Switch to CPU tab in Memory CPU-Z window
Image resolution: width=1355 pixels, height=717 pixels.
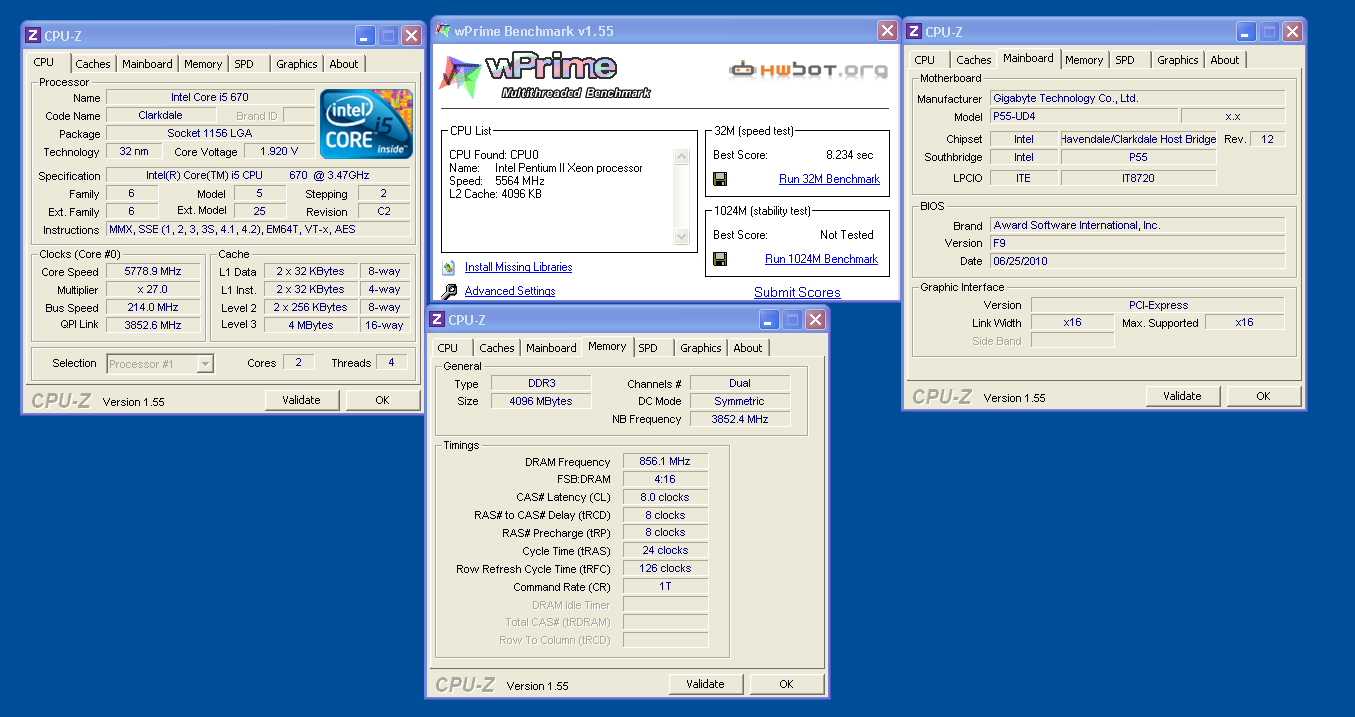(448, 348)
